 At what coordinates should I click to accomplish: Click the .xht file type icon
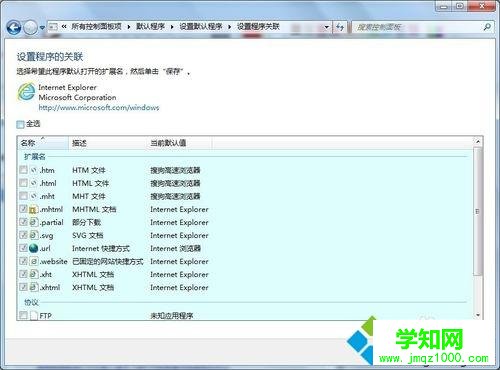34,274
